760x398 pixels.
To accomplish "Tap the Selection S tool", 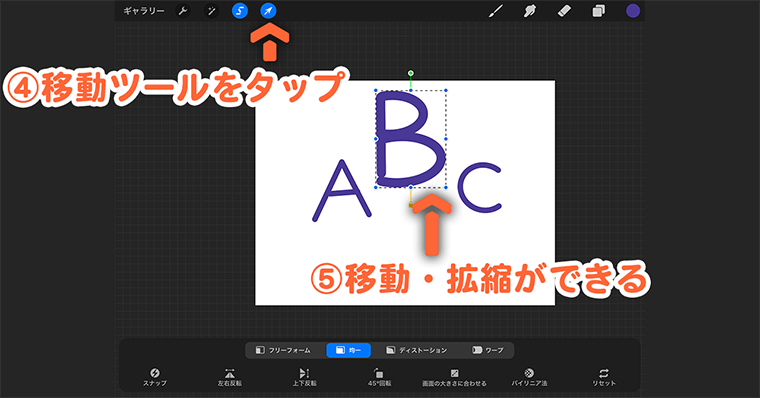I will [x=239, y=11].
